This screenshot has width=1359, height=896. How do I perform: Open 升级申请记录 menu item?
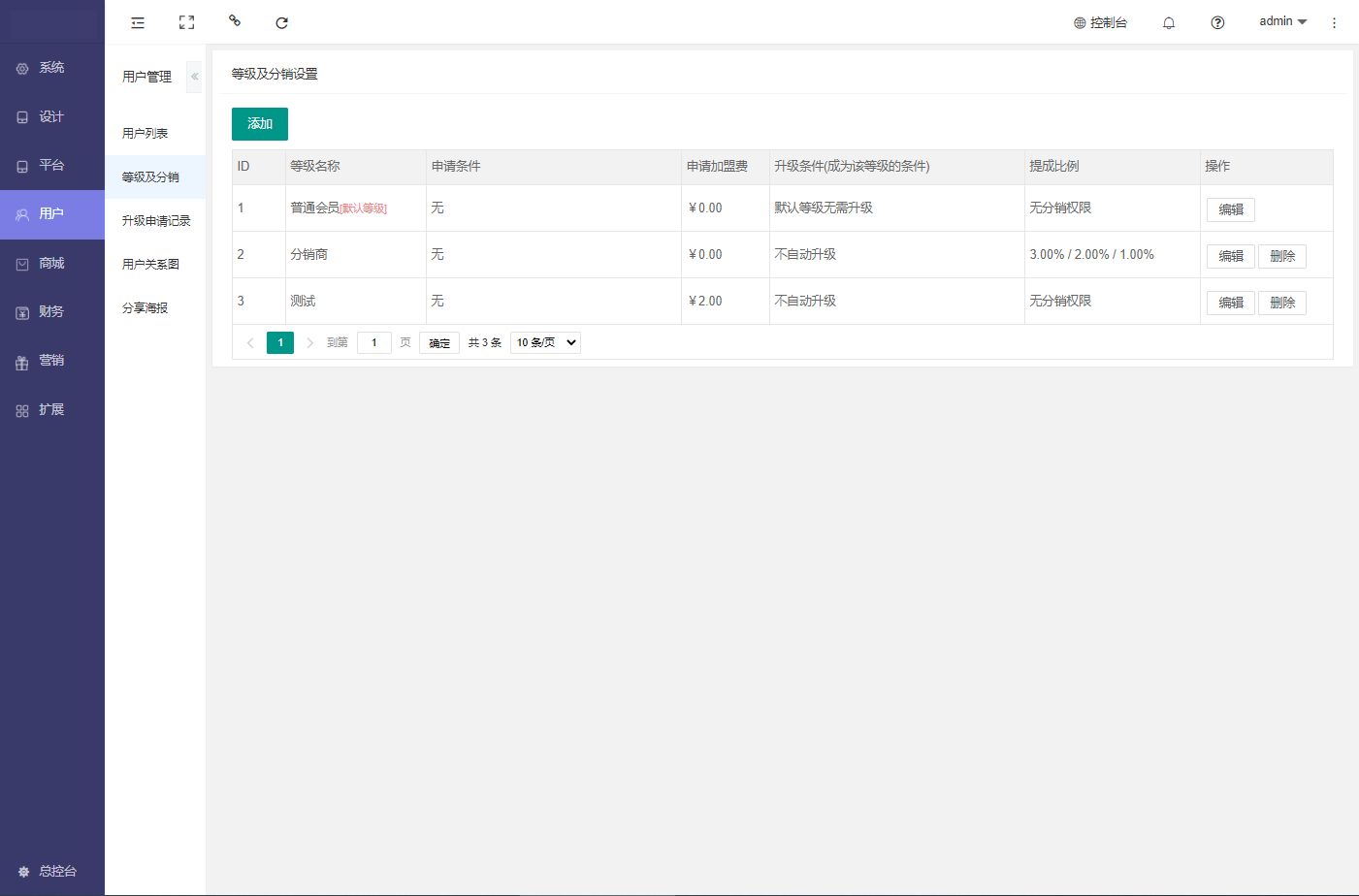point(156,220)
